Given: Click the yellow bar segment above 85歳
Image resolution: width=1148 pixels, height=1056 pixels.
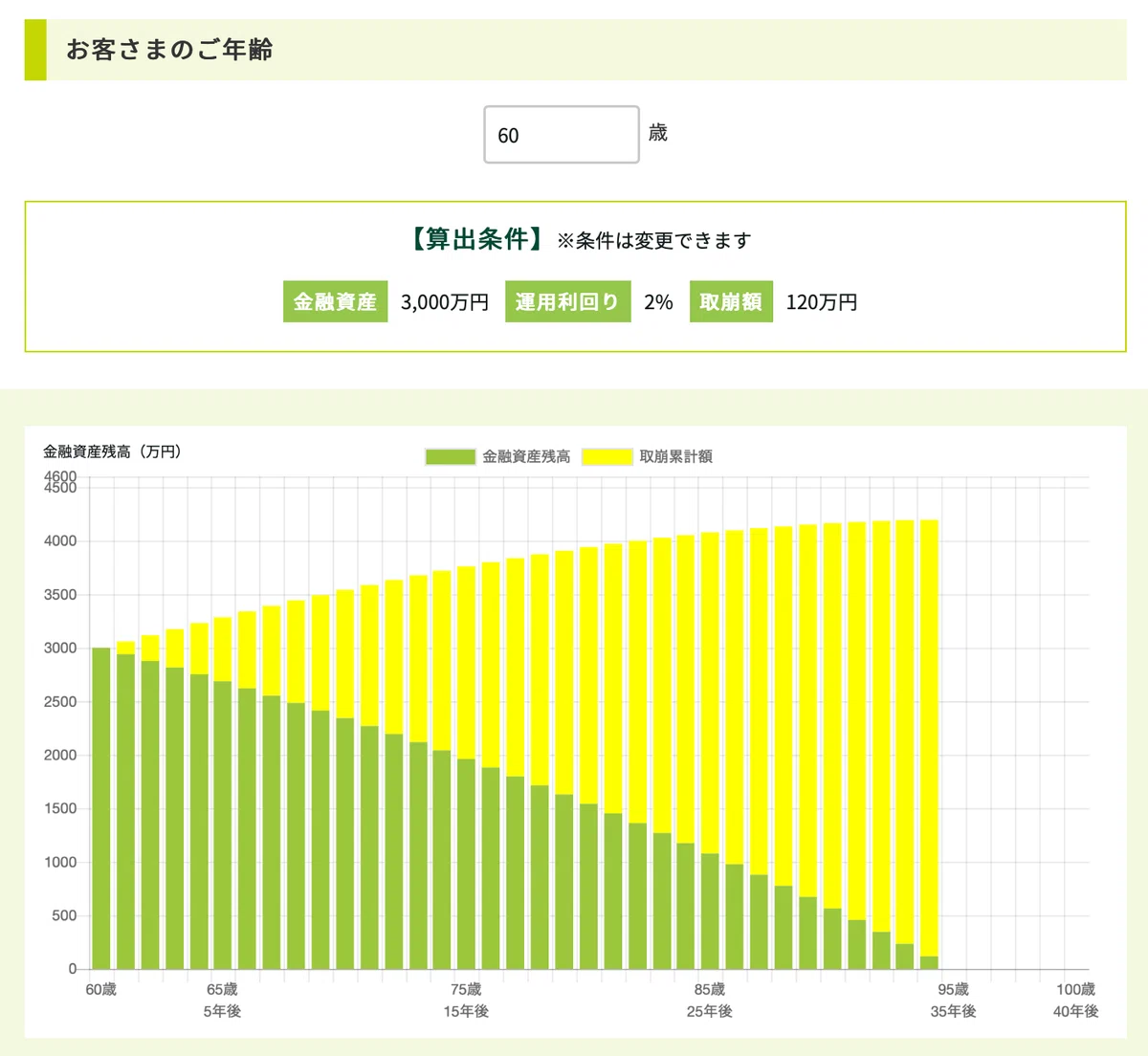Looking at the screenshot, I should pyautogui.click(x=710, y=693).
